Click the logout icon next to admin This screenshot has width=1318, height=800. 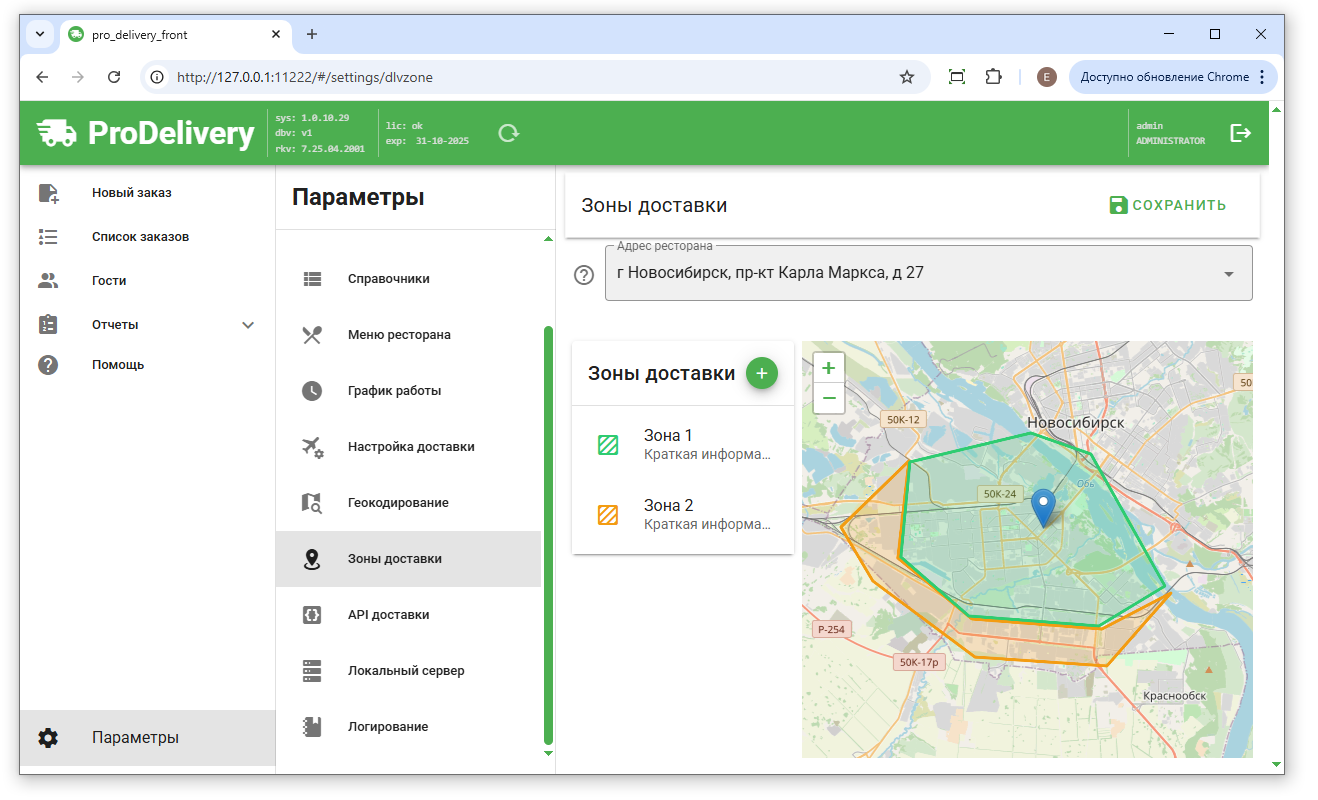pos(1240,133)
